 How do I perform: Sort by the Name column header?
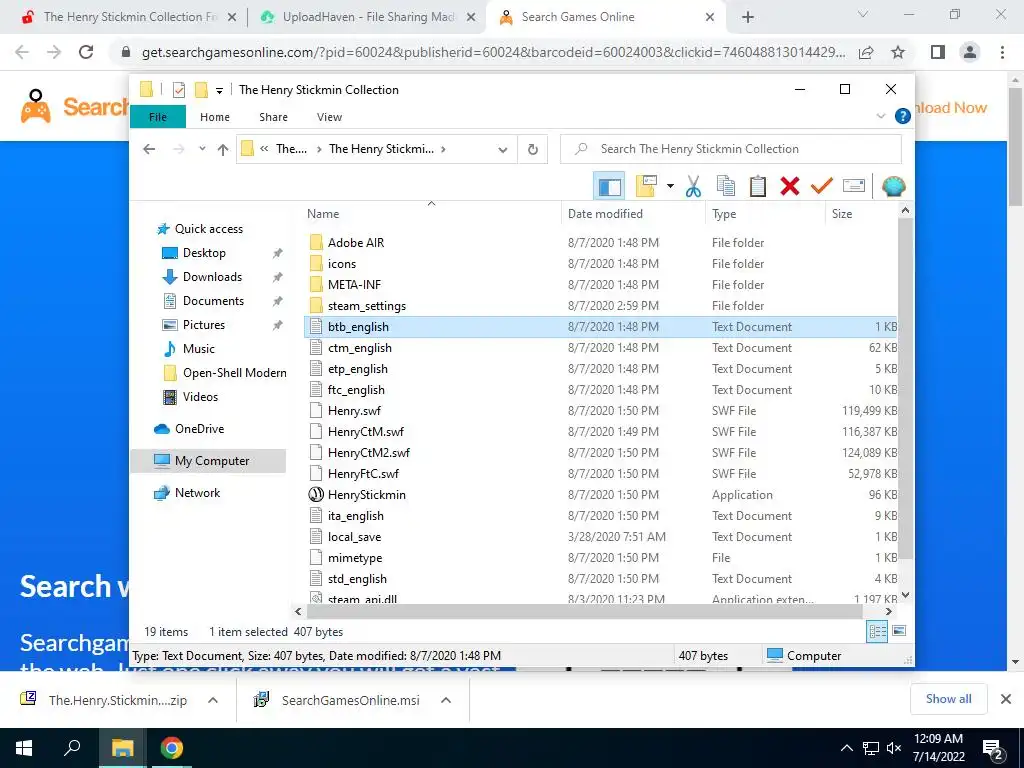point(432,214)
